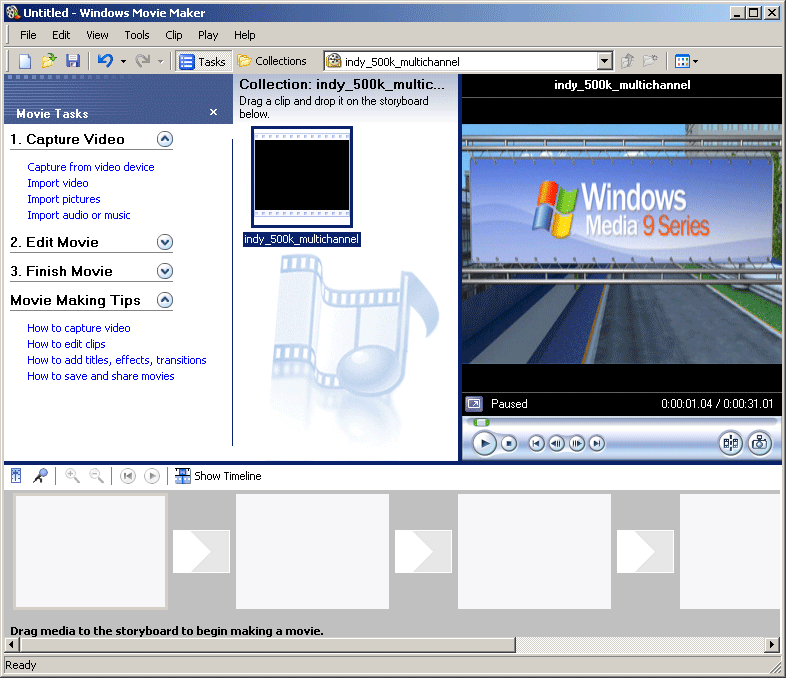The height and width of the screenshot is (678, 786).
Task: Open the Help menu
Action: (245, 35)
